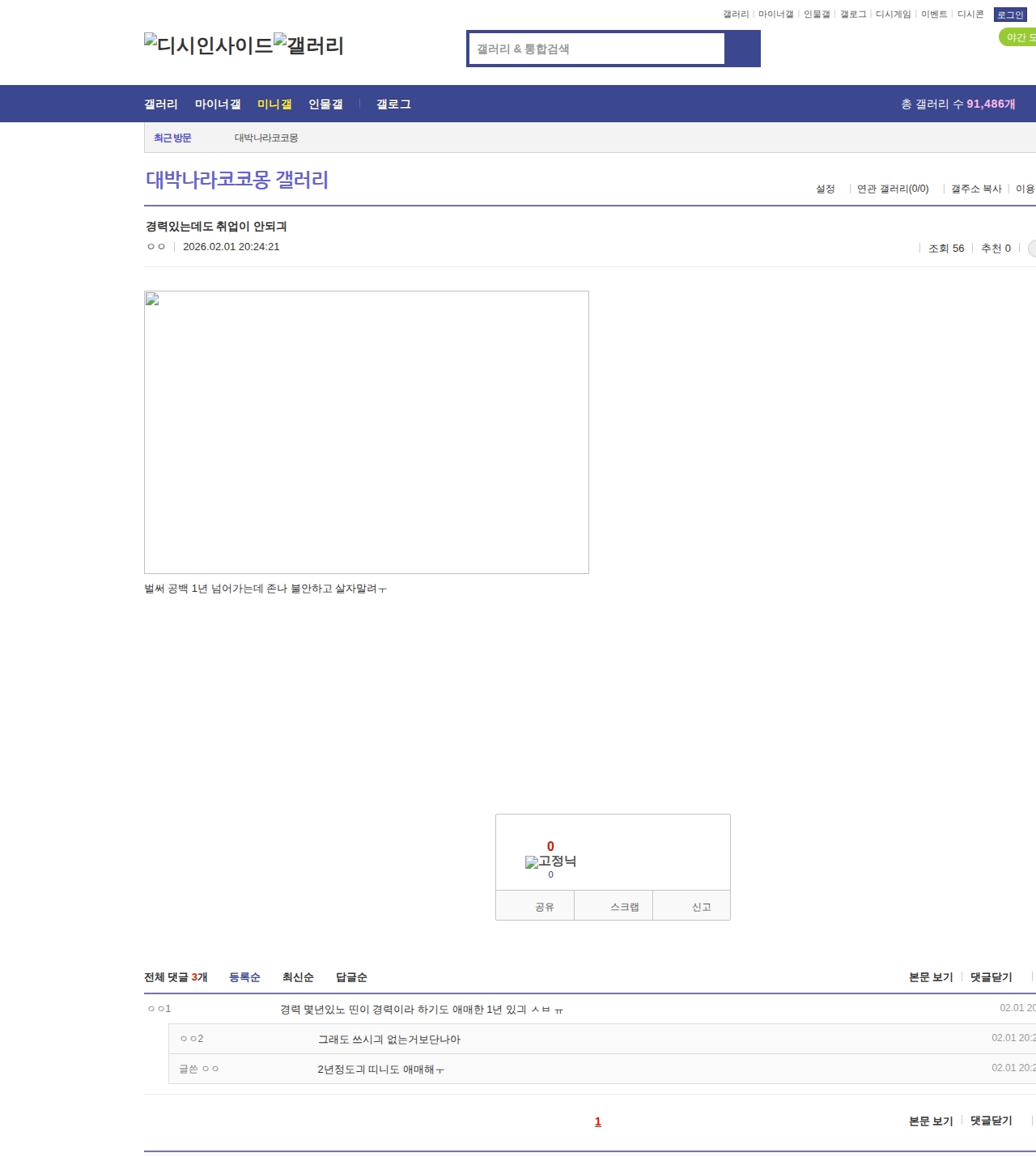
Task: Click 갤주소 복사
Action: (x=976, y=189)
